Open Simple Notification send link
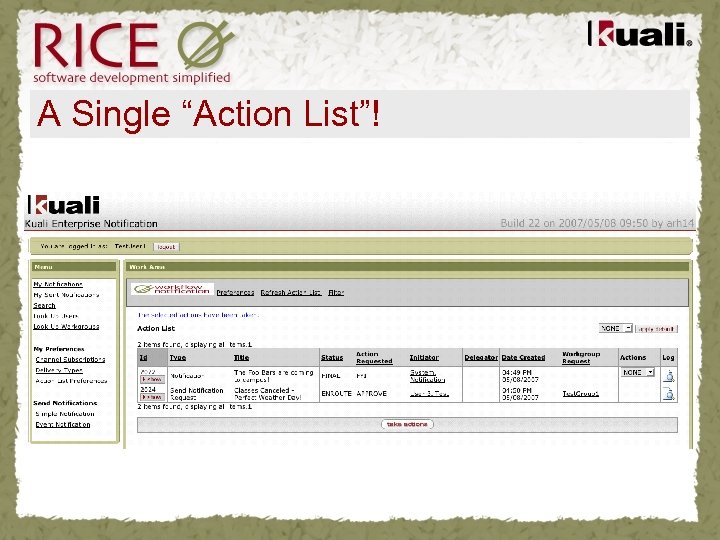This screenshot has height=540, width=720. tap(65, 414)
